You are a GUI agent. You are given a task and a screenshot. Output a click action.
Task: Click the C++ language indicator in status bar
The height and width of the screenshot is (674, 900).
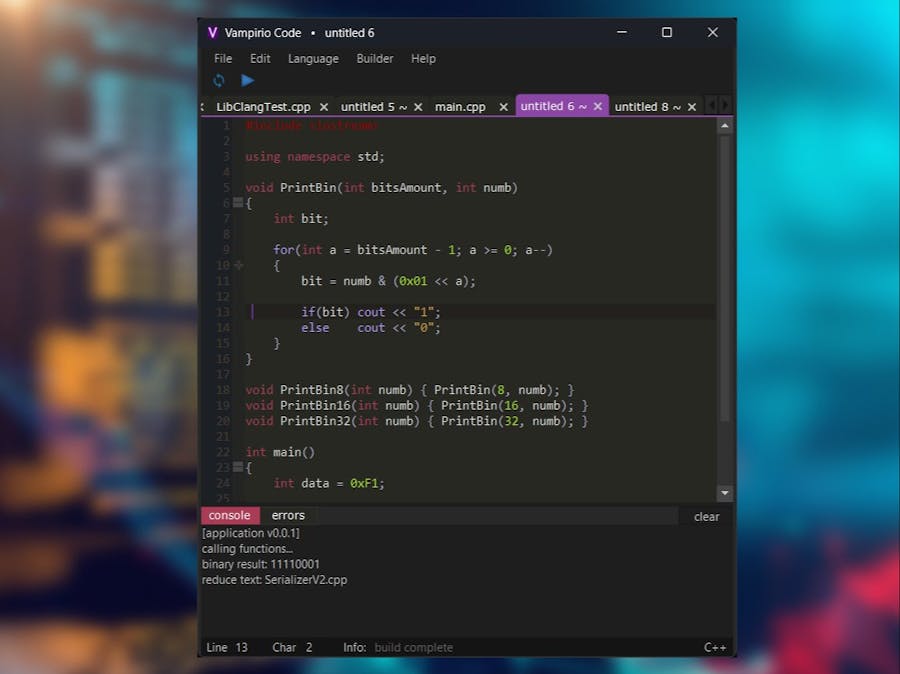[715, 648]
